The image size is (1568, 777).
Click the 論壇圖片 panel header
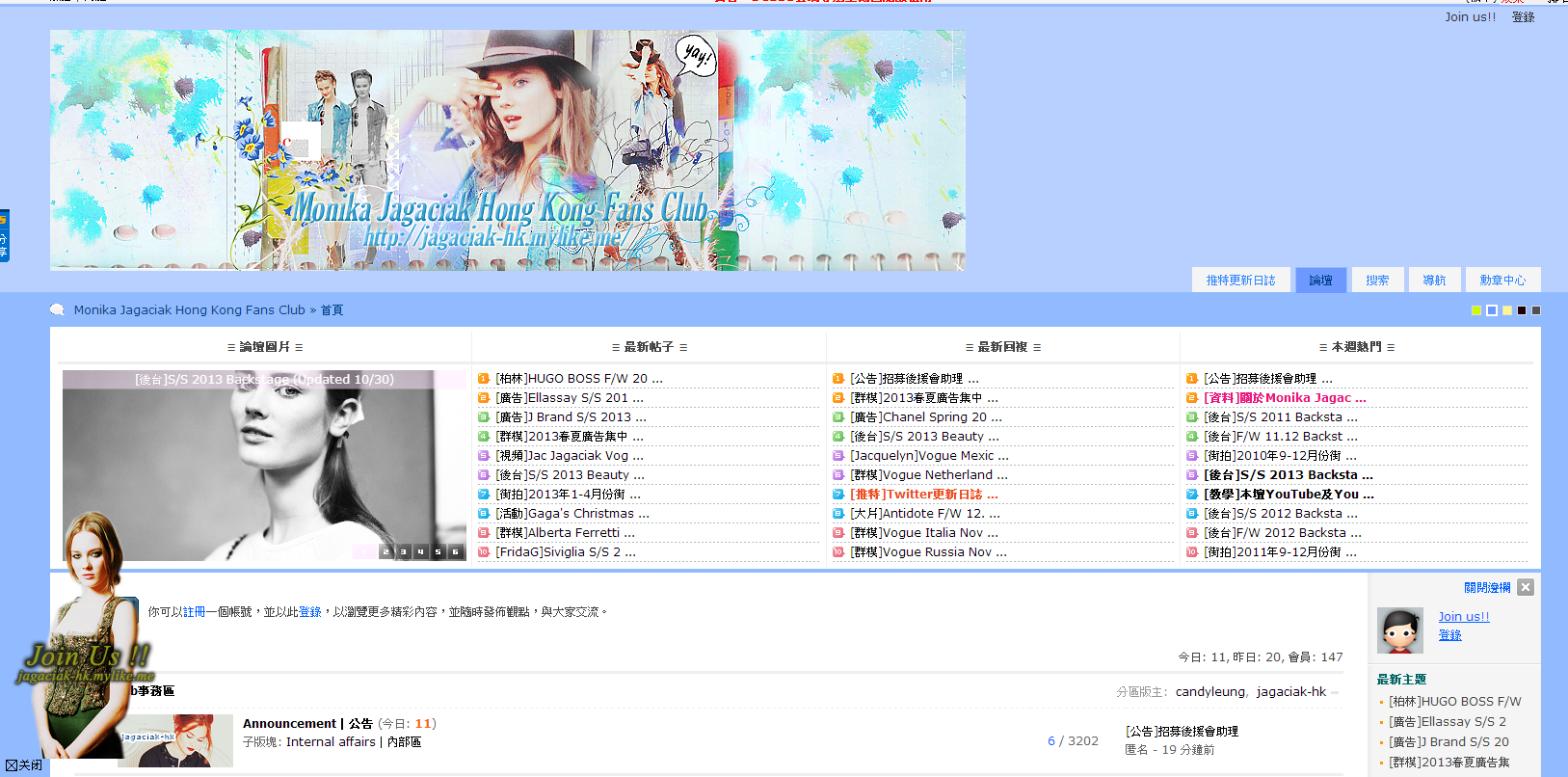pyautogui.click(x=265, y=347)
